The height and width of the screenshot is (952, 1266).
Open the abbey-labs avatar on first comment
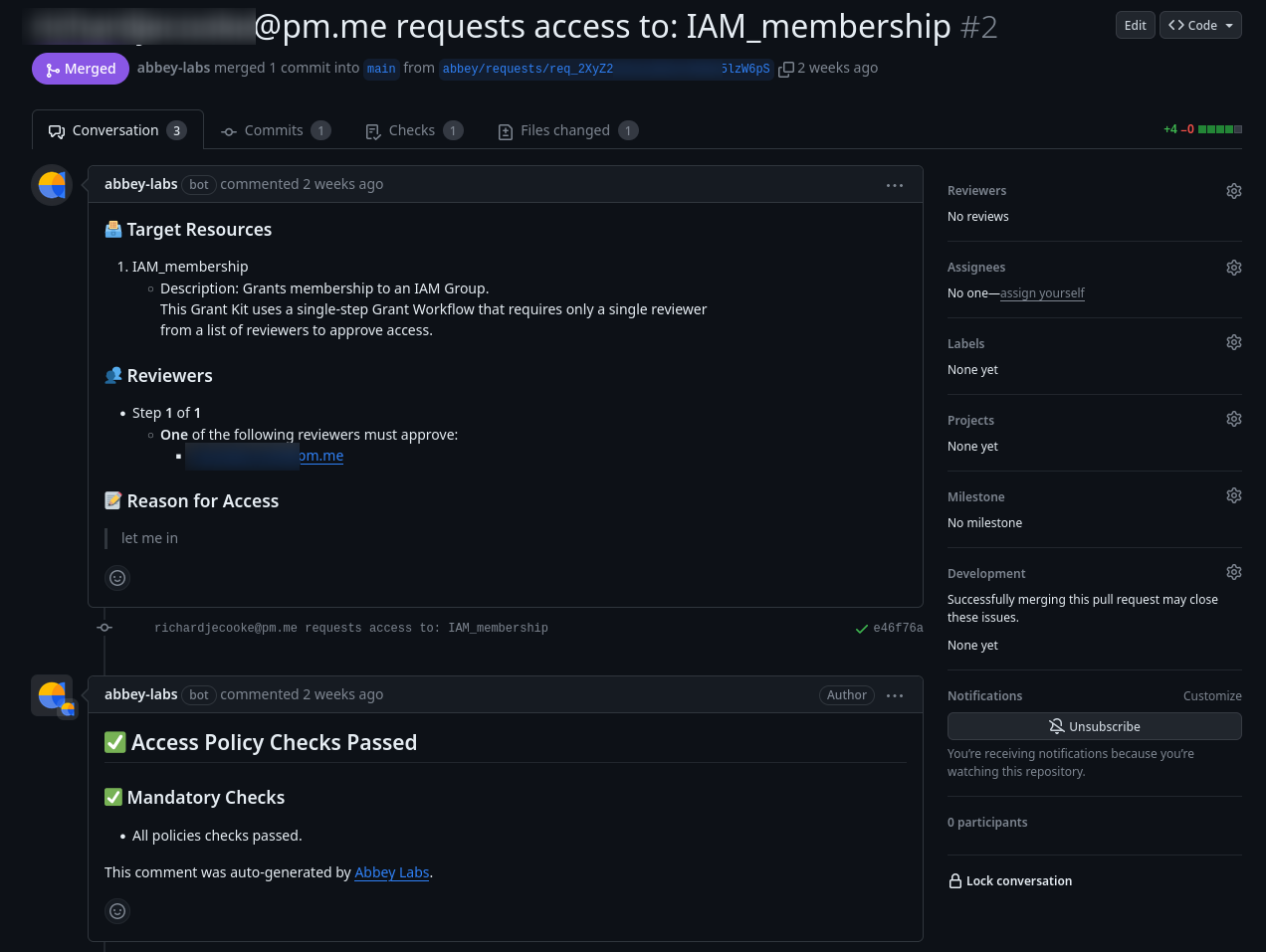[x=52, y=185]
